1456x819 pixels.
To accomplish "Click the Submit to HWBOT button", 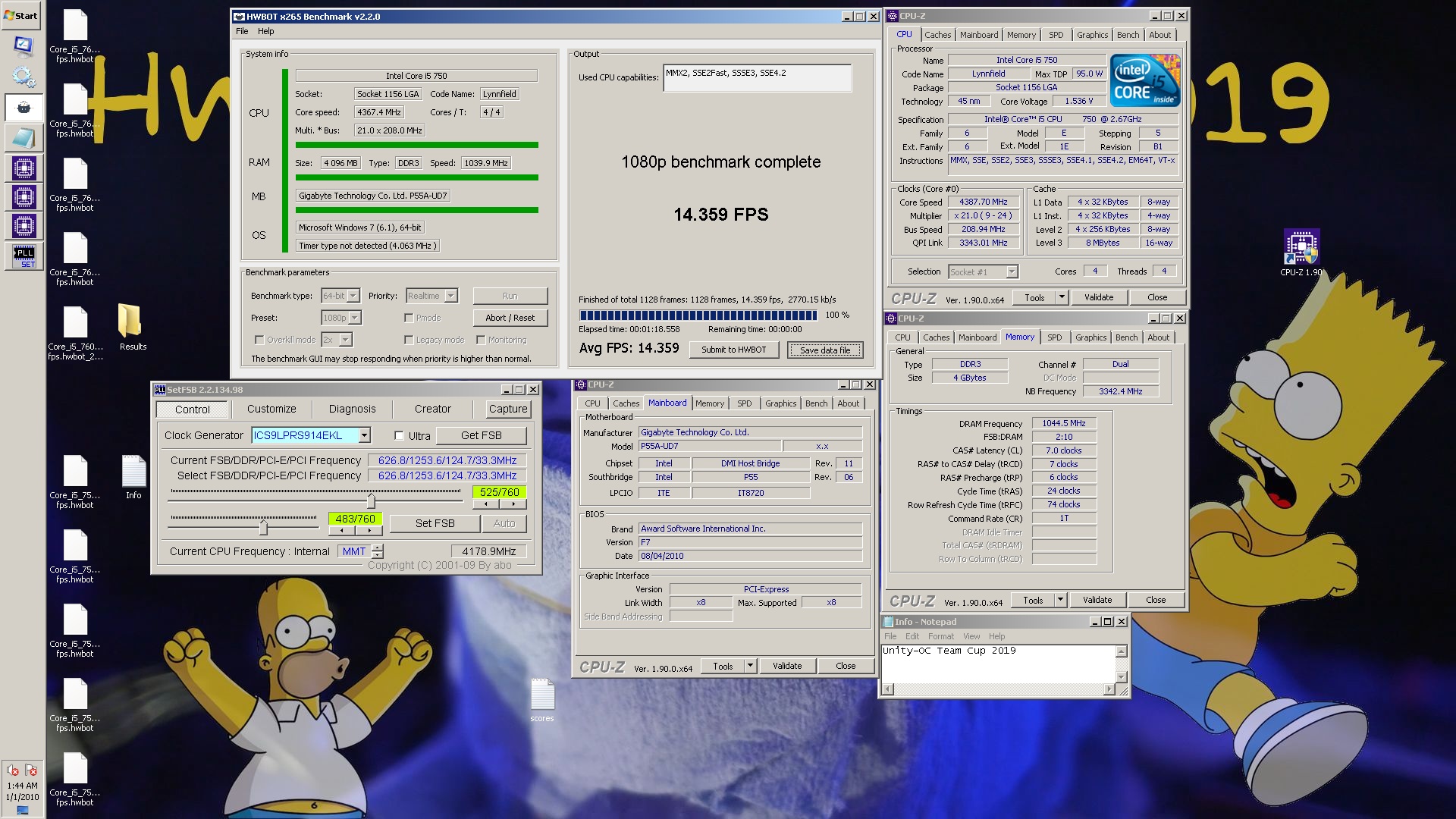I will [x=733, y=350].
